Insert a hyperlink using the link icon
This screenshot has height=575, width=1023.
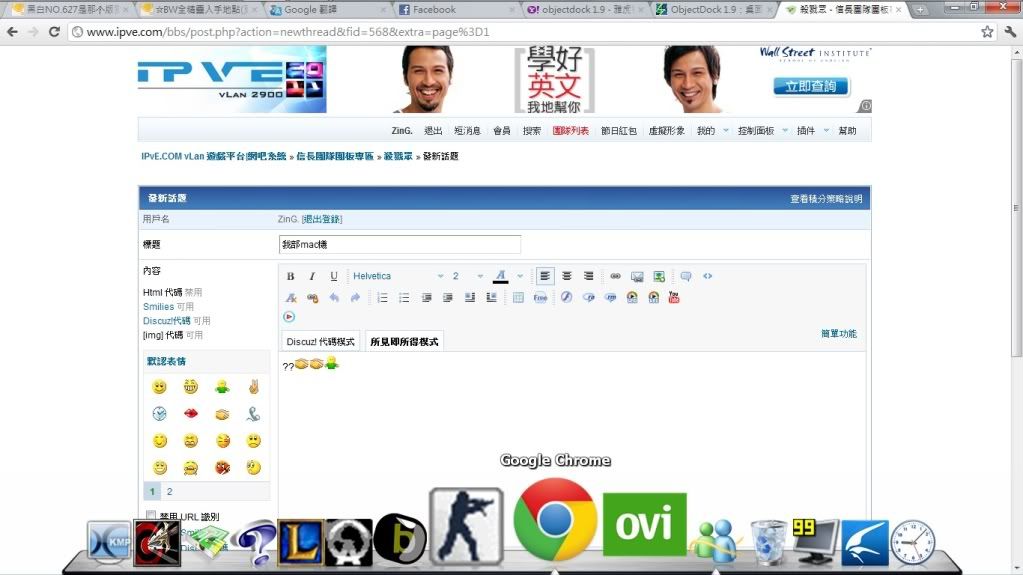pos(615,276)
